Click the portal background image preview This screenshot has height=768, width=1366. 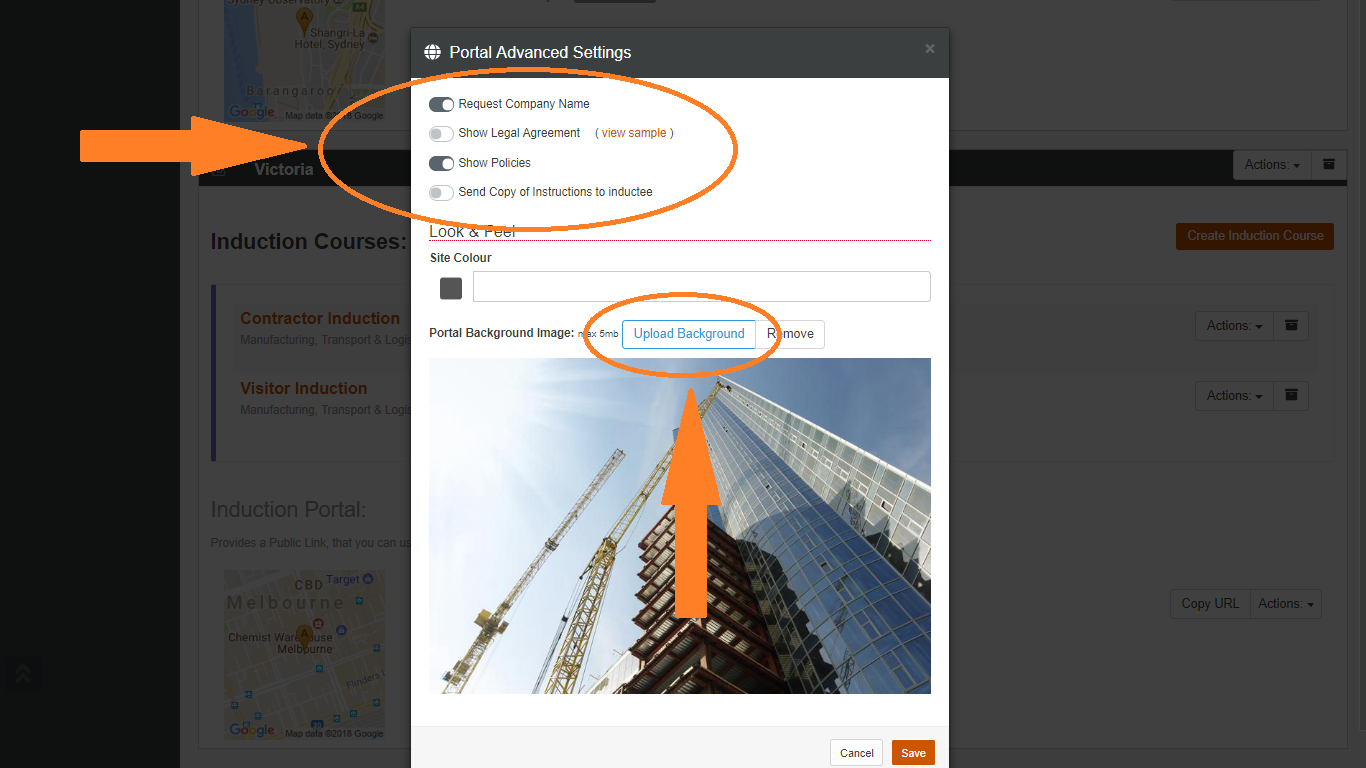pos(680,526)
